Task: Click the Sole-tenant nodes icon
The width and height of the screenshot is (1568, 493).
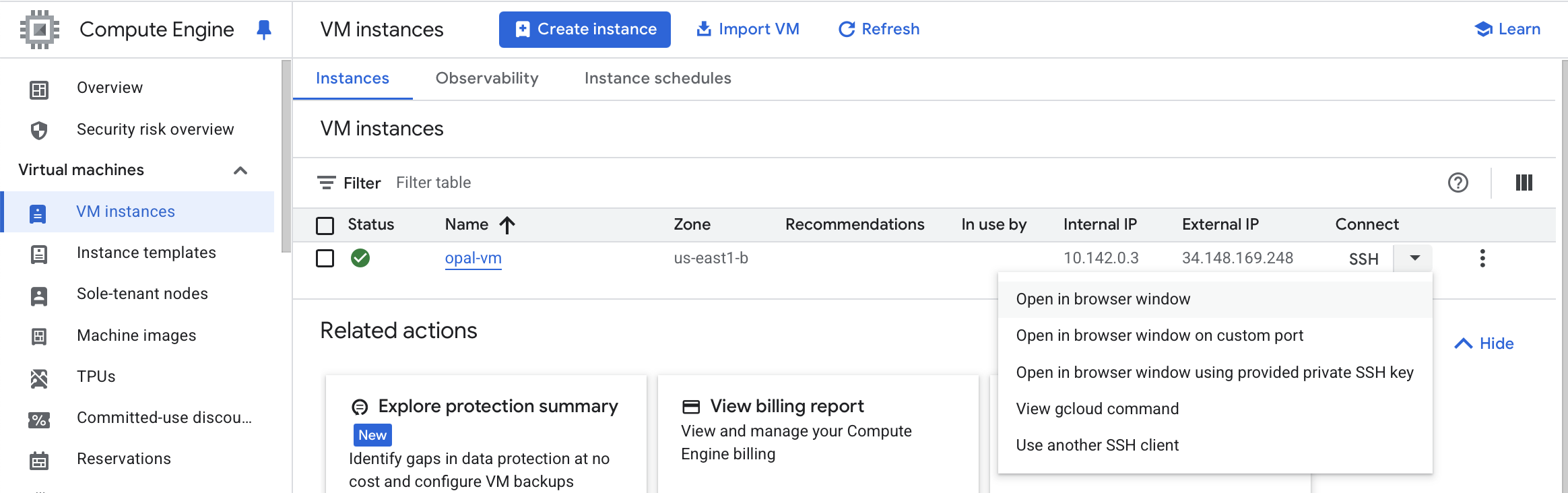Action: point(39,295)
